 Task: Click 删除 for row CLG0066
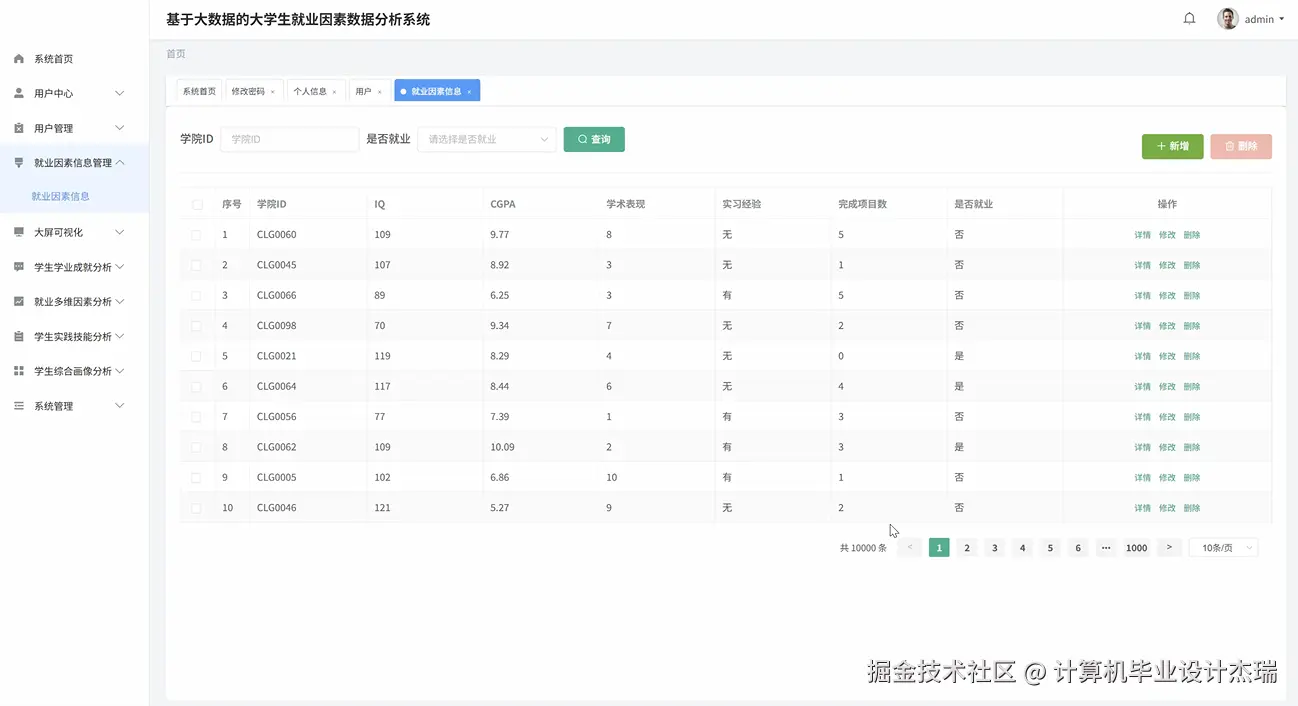1192,296
